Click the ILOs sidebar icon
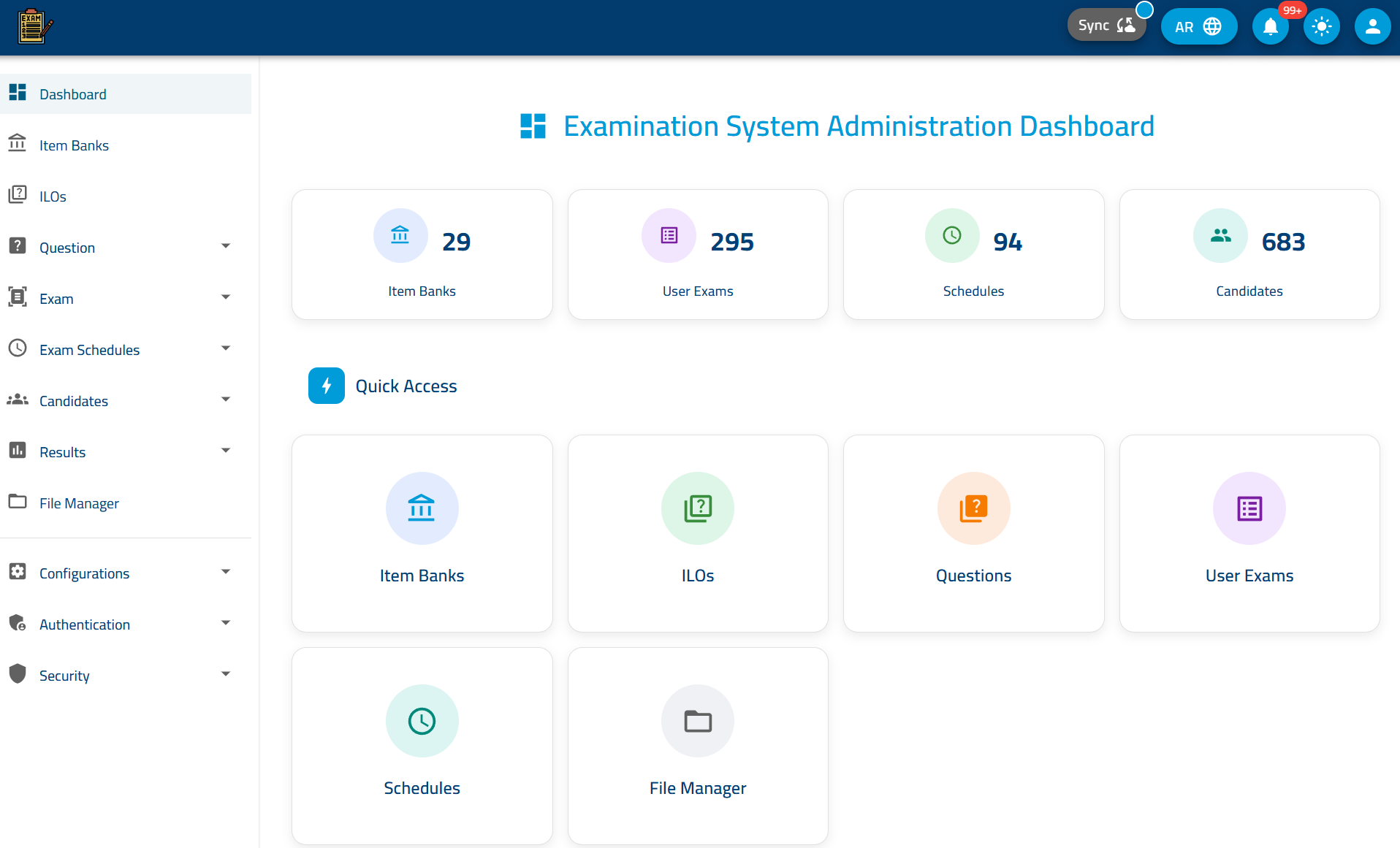This screenshot has height=848, width=1400. [x=18, y=194]
